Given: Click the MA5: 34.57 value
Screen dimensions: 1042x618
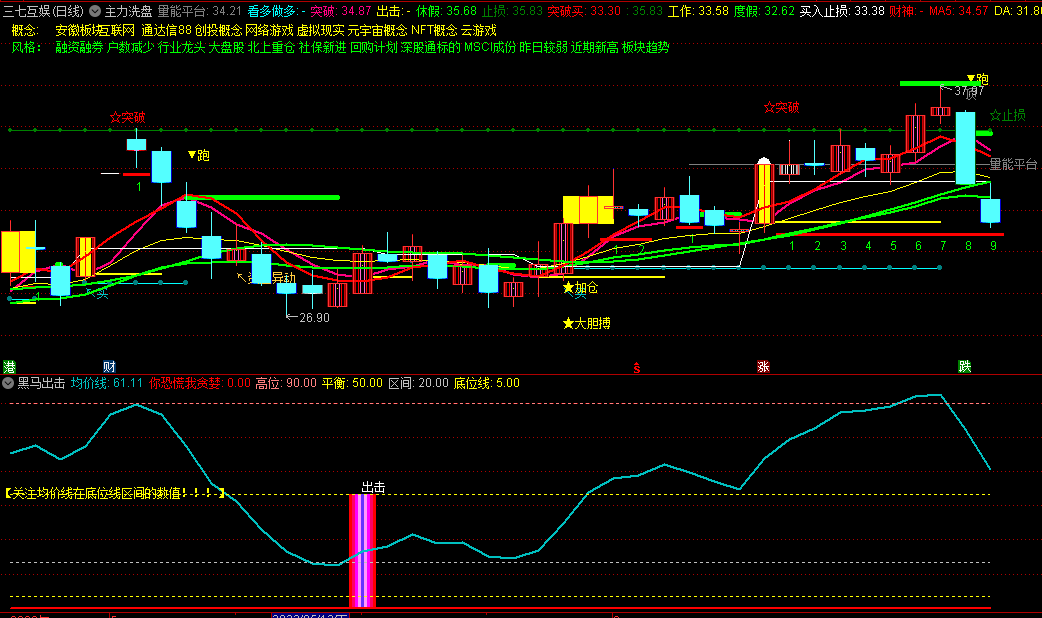Looking at the screenshot, I should click(x=959, y=11).
